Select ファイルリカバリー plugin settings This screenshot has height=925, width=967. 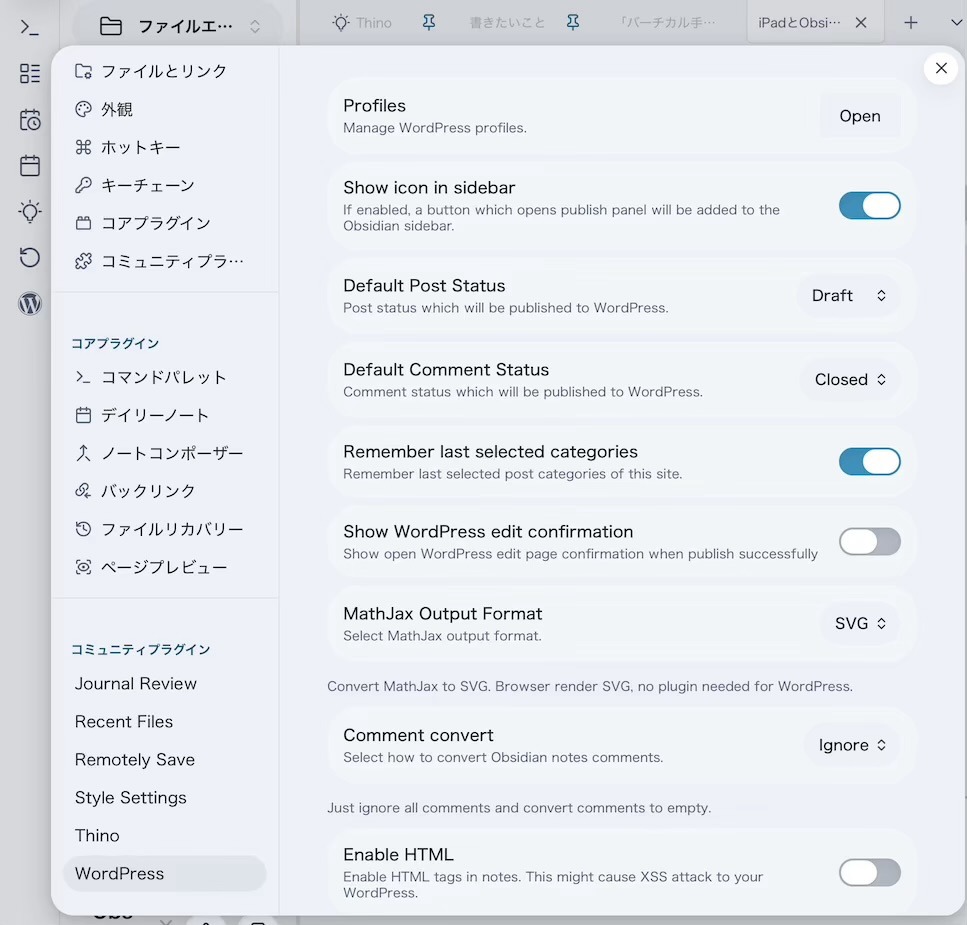pos(165,529)
